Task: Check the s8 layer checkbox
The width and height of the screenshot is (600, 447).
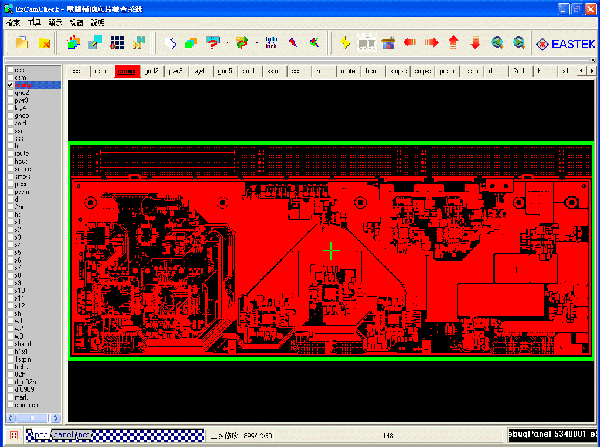Action: click(10, 275)
